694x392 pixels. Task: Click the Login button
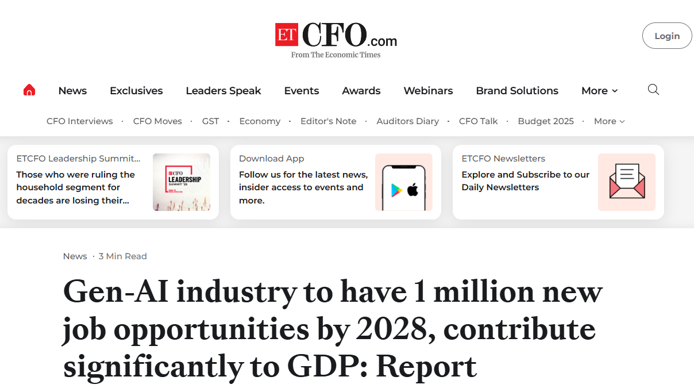[667, 36]
